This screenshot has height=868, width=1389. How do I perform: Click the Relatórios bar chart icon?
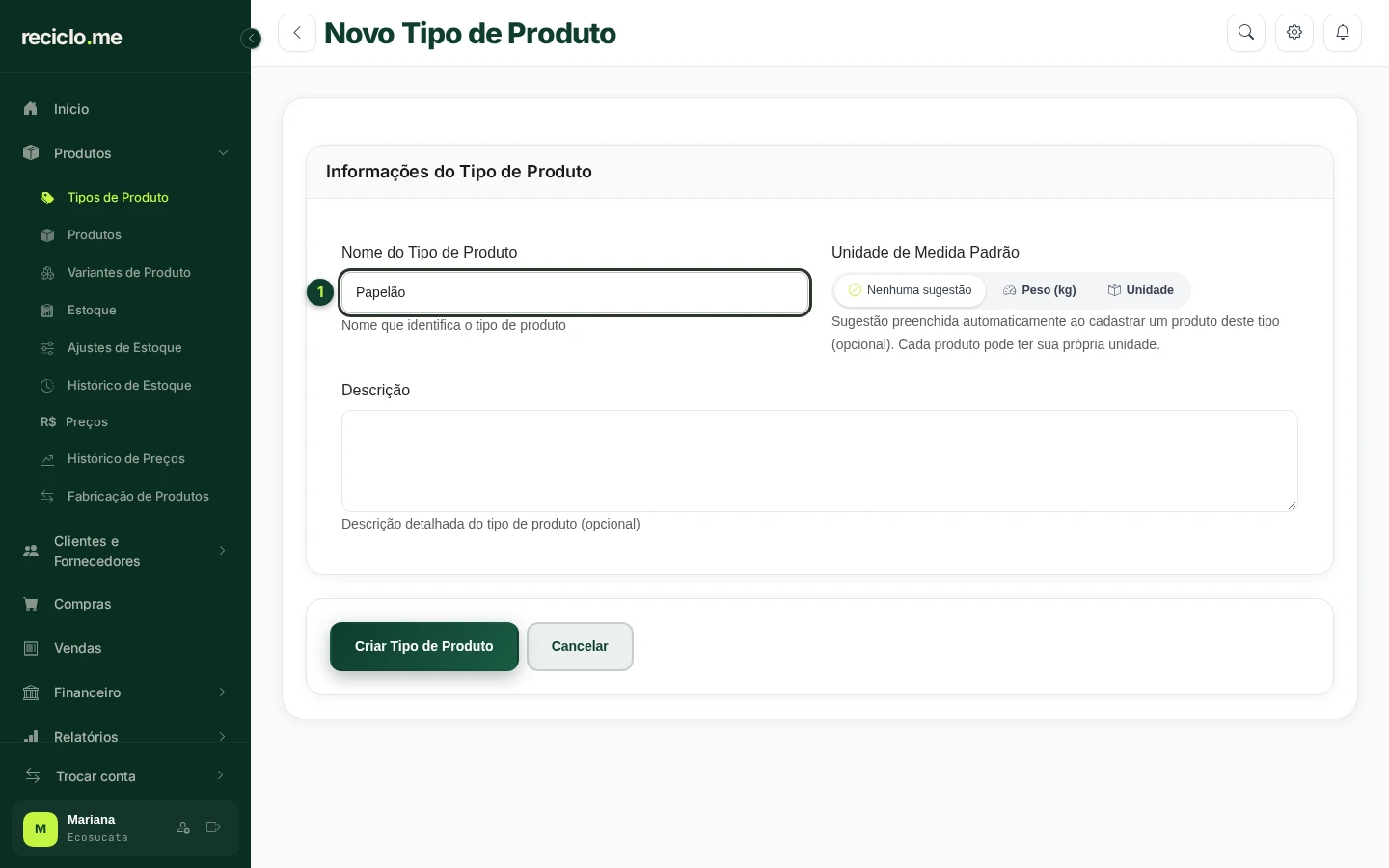coord(31,737)
